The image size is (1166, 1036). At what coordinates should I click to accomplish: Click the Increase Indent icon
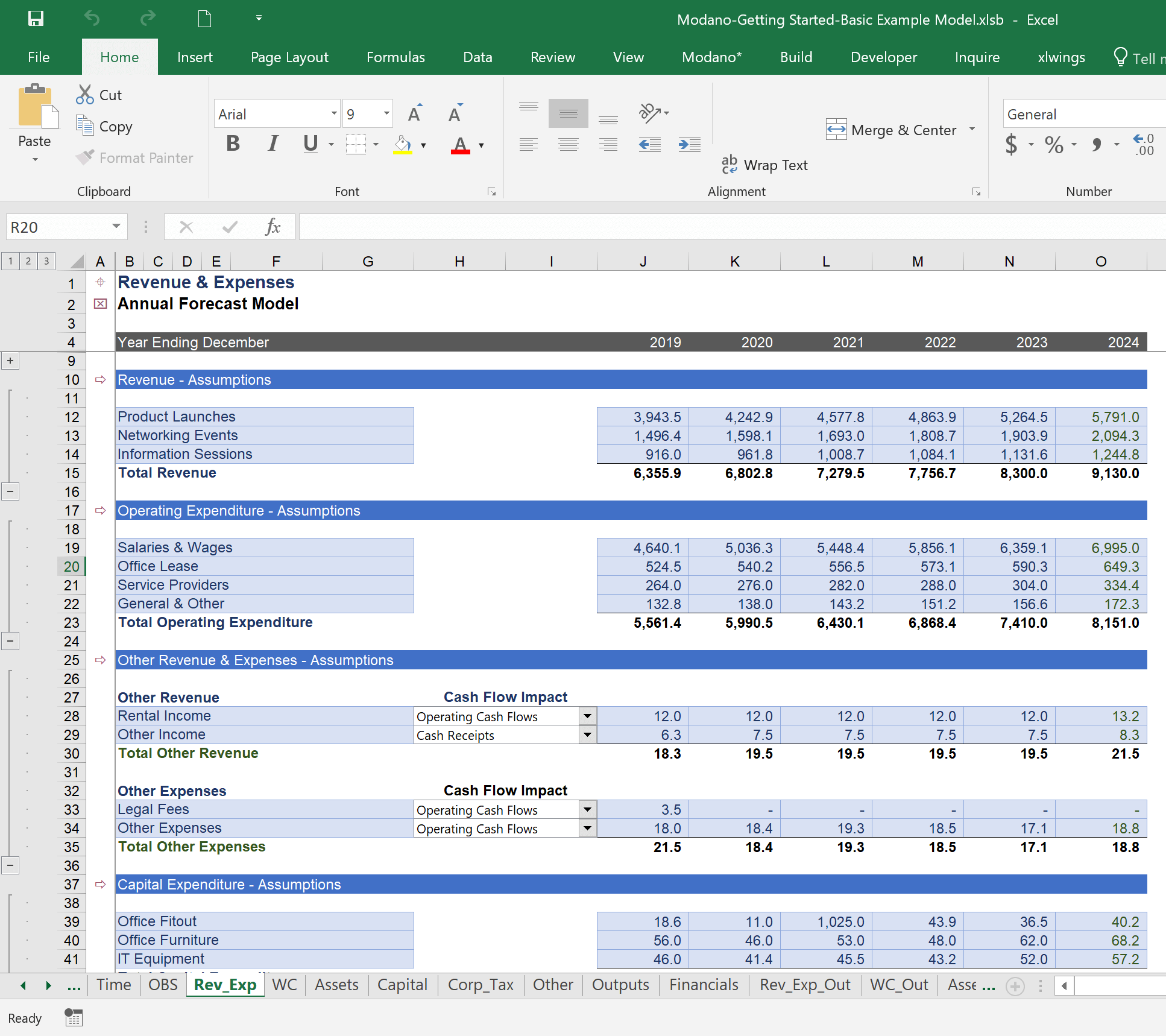689,145
